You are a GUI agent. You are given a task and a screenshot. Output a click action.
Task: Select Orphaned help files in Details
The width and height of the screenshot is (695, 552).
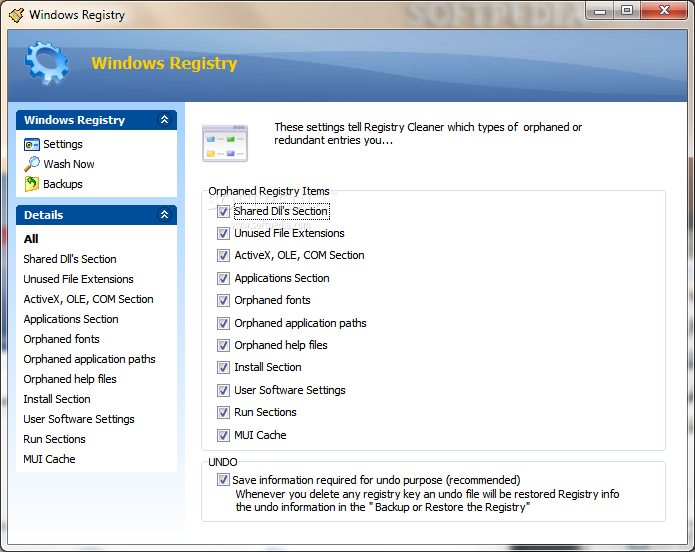pyautogui.click(x=70, y=379)
